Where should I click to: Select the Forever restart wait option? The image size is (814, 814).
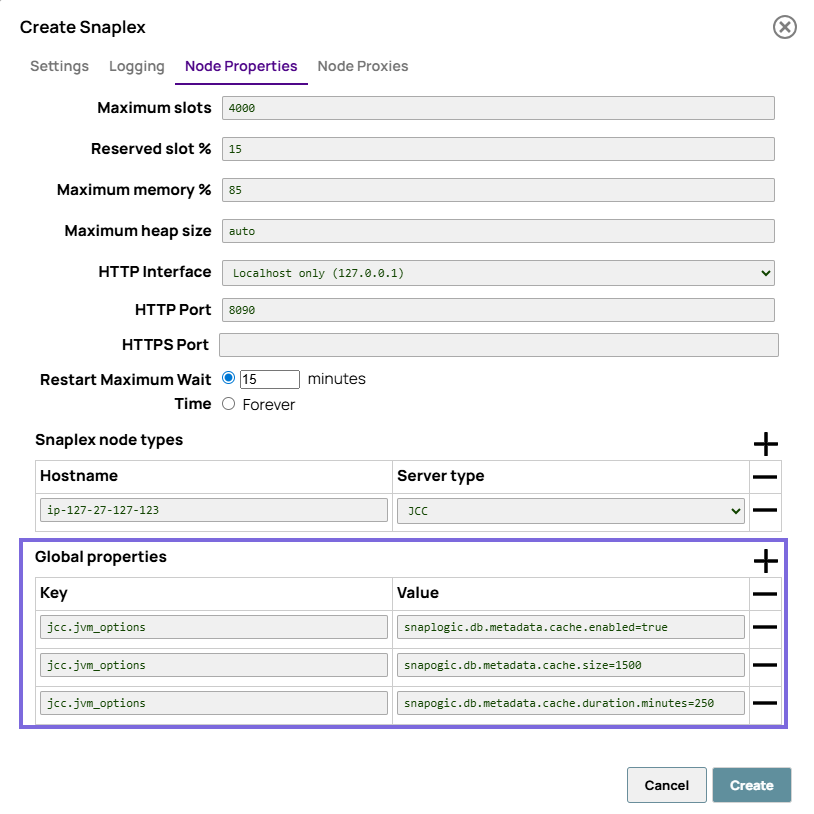click(x=230, y=404)
